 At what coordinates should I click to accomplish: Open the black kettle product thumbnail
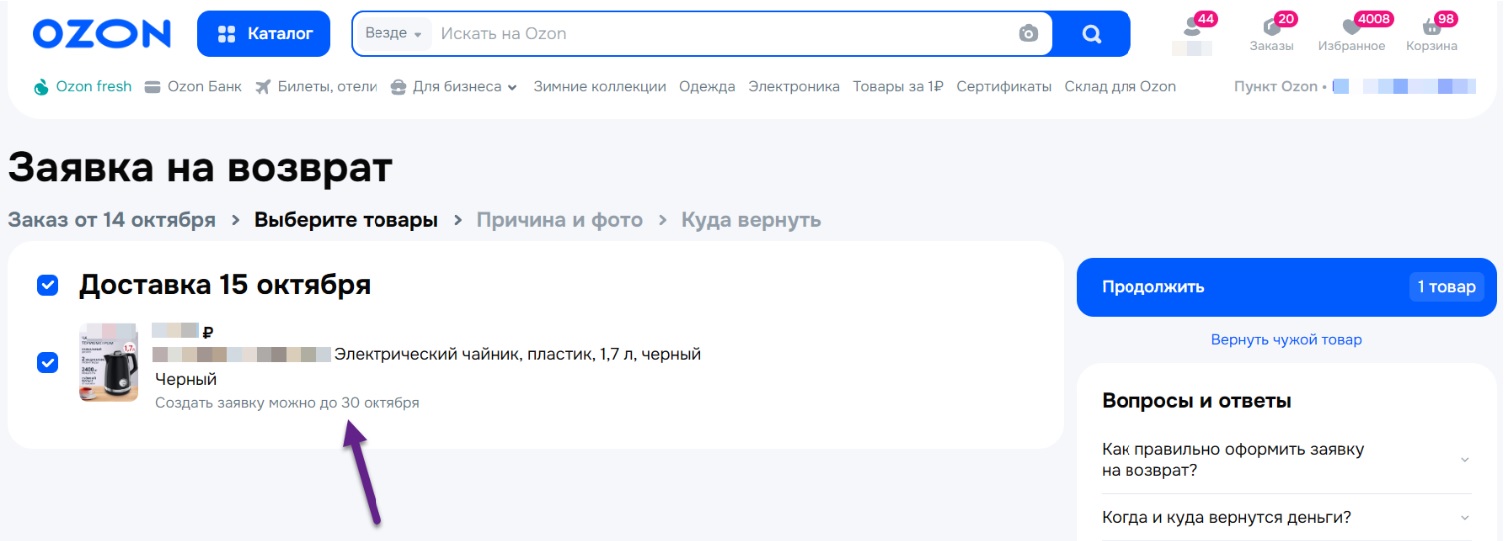(108, 362)
